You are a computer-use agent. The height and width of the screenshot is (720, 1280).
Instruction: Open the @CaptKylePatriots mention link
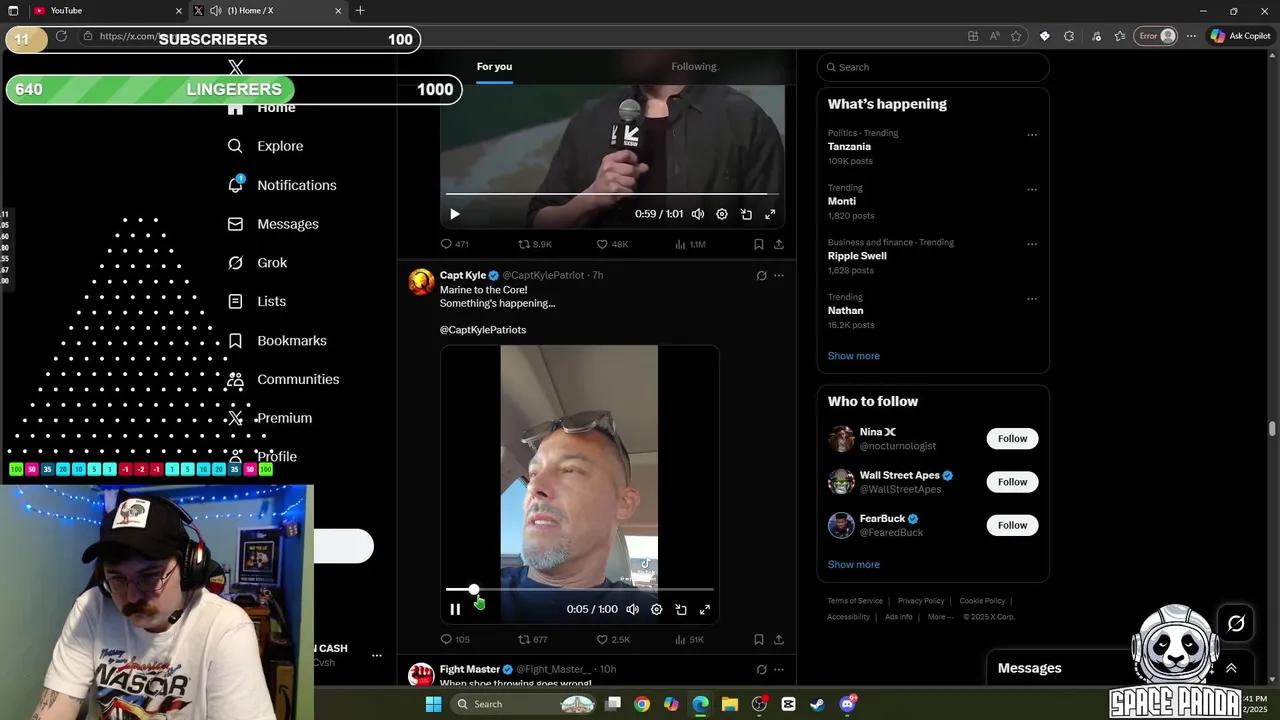pos(483,330)
